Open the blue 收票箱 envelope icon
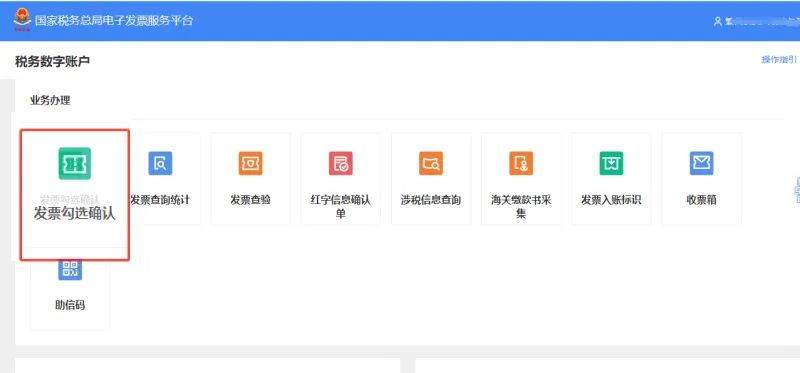 click(x=702, y=163)
